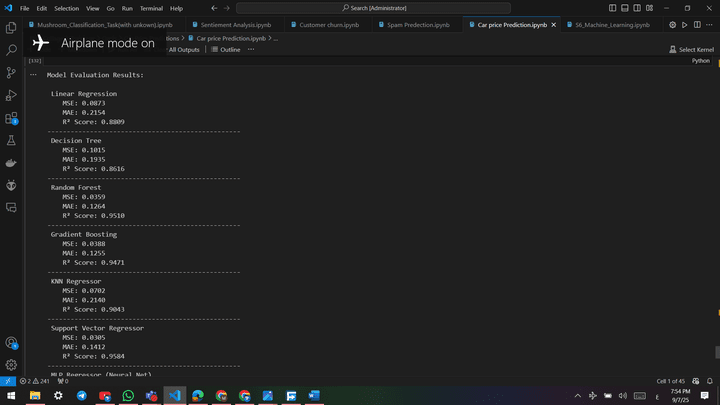Viewport: 720px width, 405px height.
Task: Open the editor More Actions ellipsis
Action: click(709, 25)
